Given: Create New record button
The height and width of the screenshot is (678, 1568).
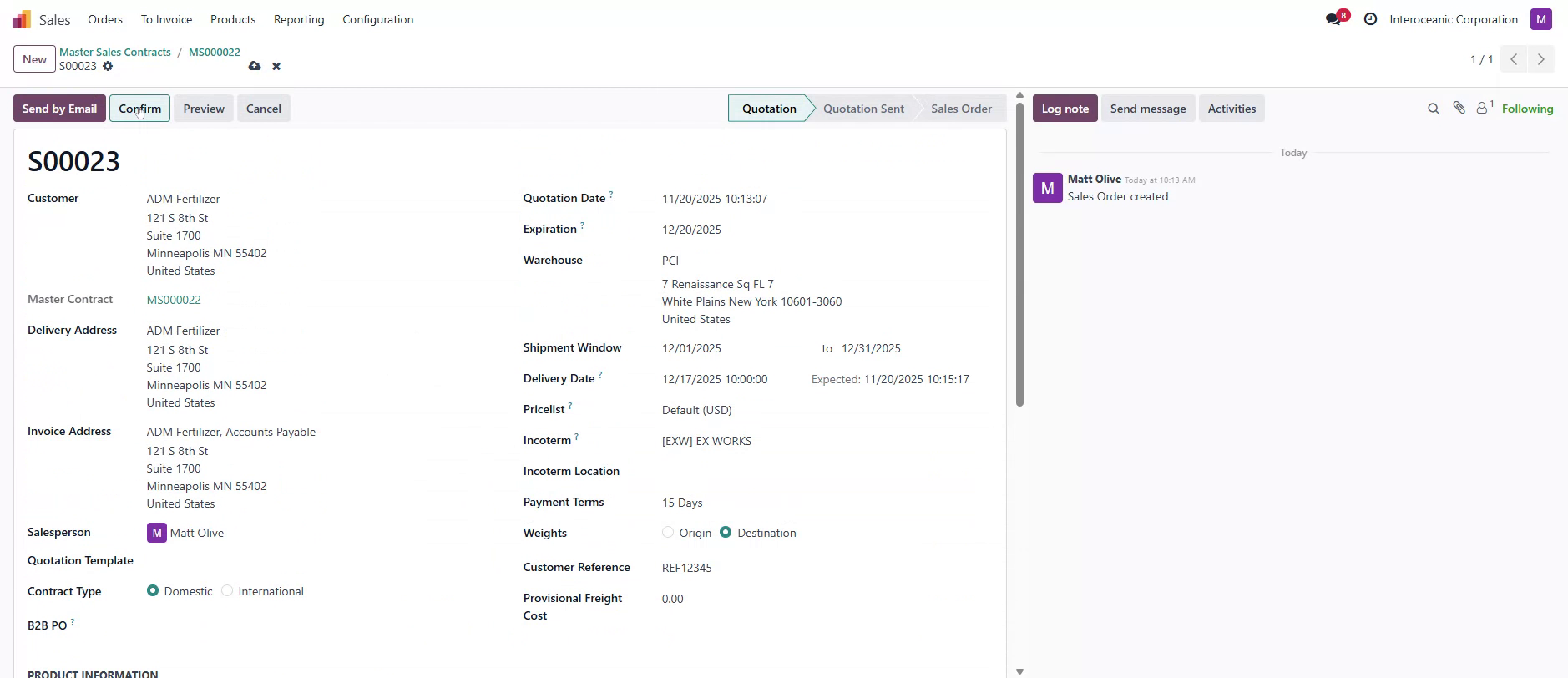Looking at the screenshot, I should tap(34, 59).
